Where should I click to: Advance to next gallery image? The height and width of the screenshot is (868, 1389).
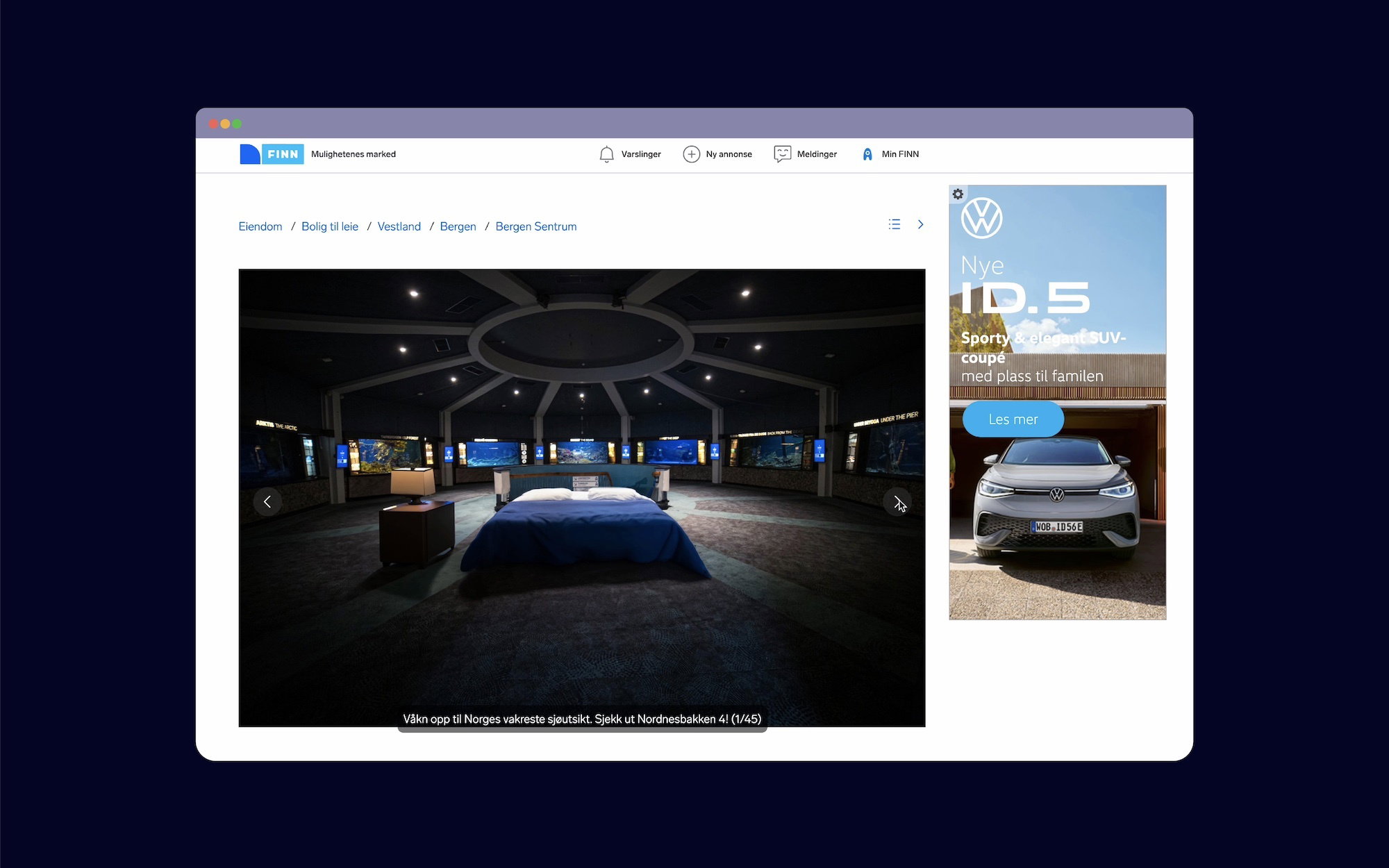point(897,501)
